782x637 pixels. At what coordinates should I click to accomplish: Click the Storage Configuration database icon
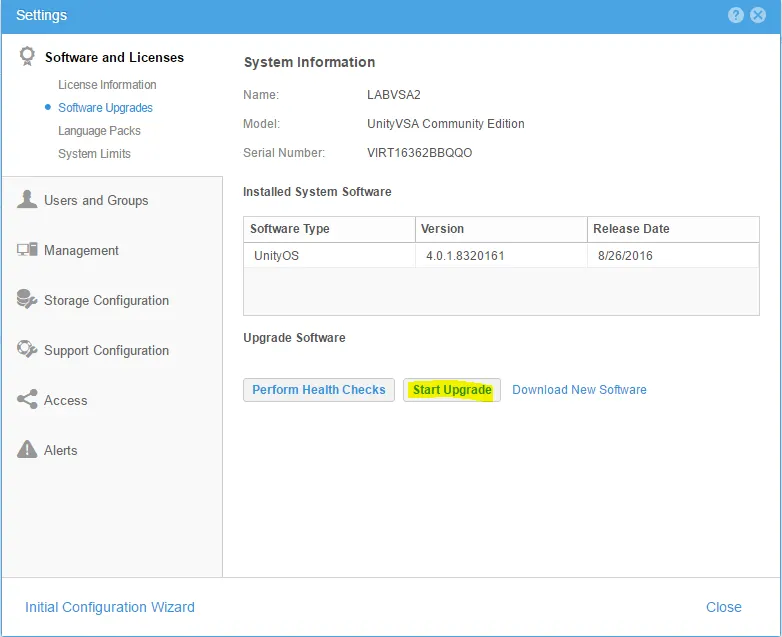click(27, 299)
